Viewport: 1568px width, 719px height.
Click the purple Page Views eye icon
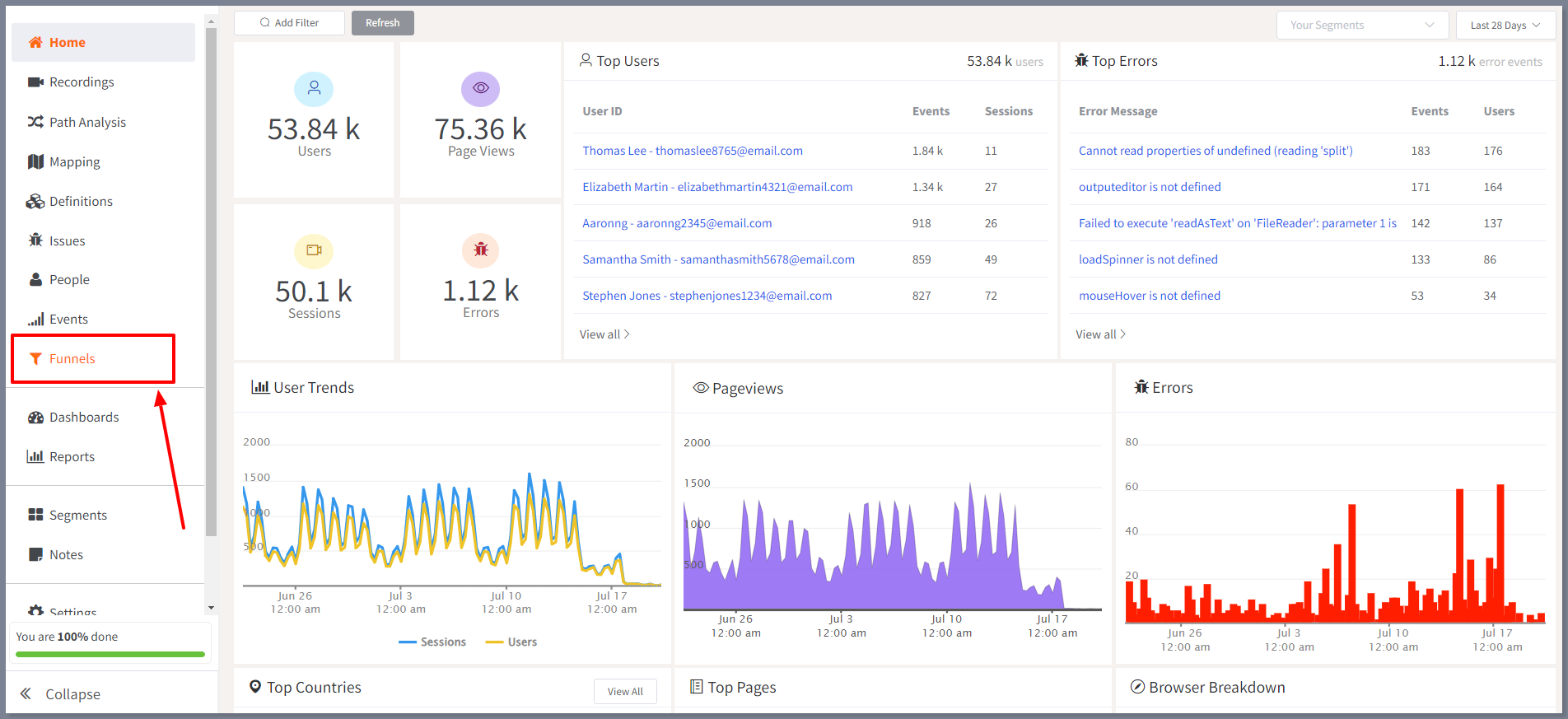pos(481,88)
